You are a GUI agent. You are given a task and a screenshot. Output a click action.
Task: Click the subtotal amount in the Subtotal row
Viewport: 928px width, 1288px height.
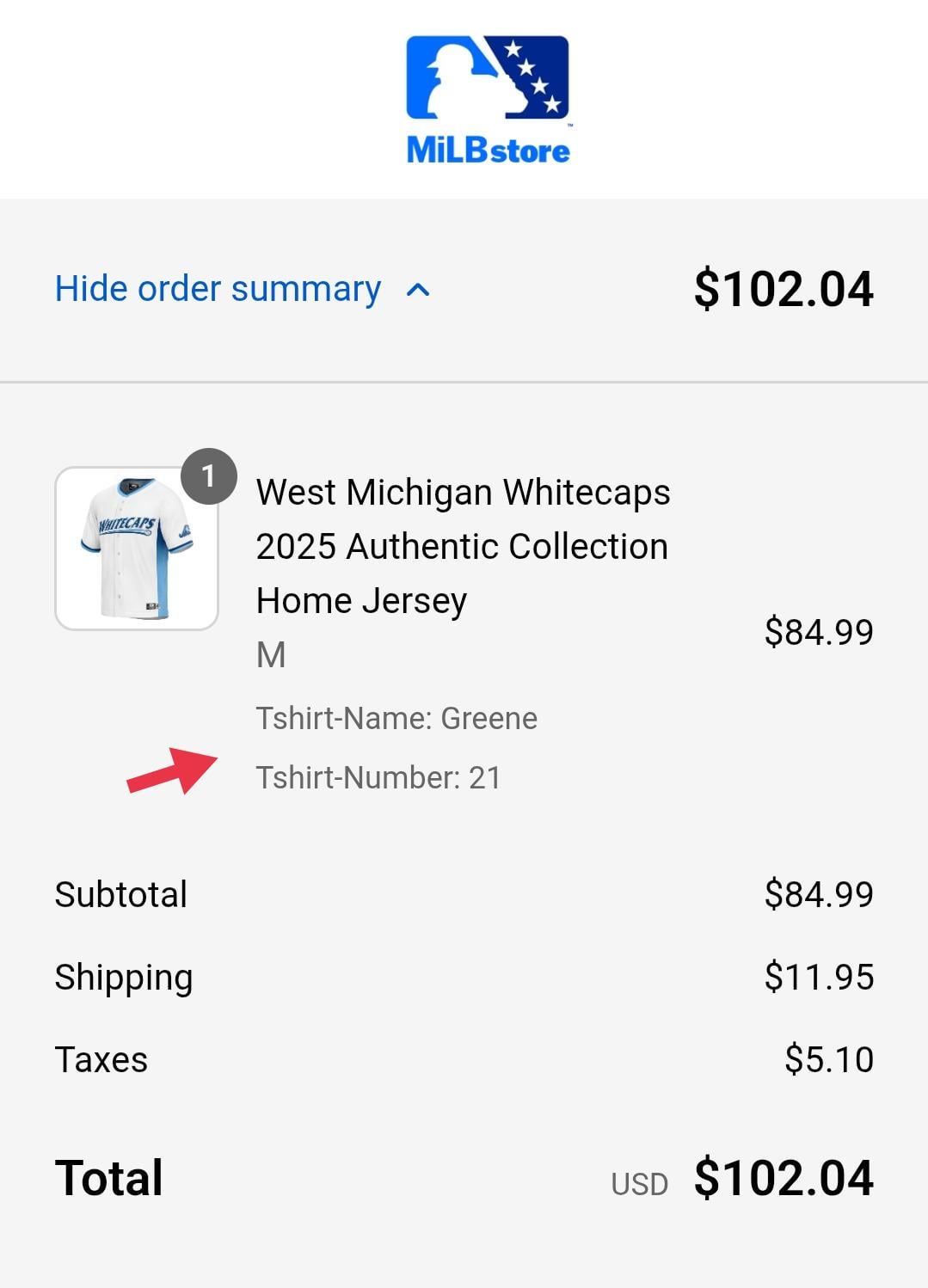818,894
